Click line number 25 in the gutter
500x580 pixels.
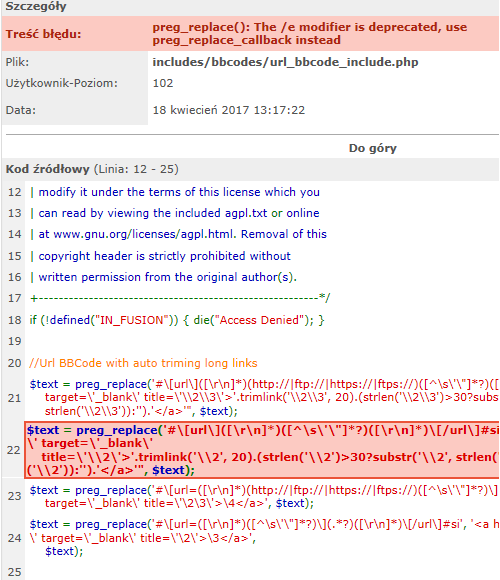tap(14, 572)
